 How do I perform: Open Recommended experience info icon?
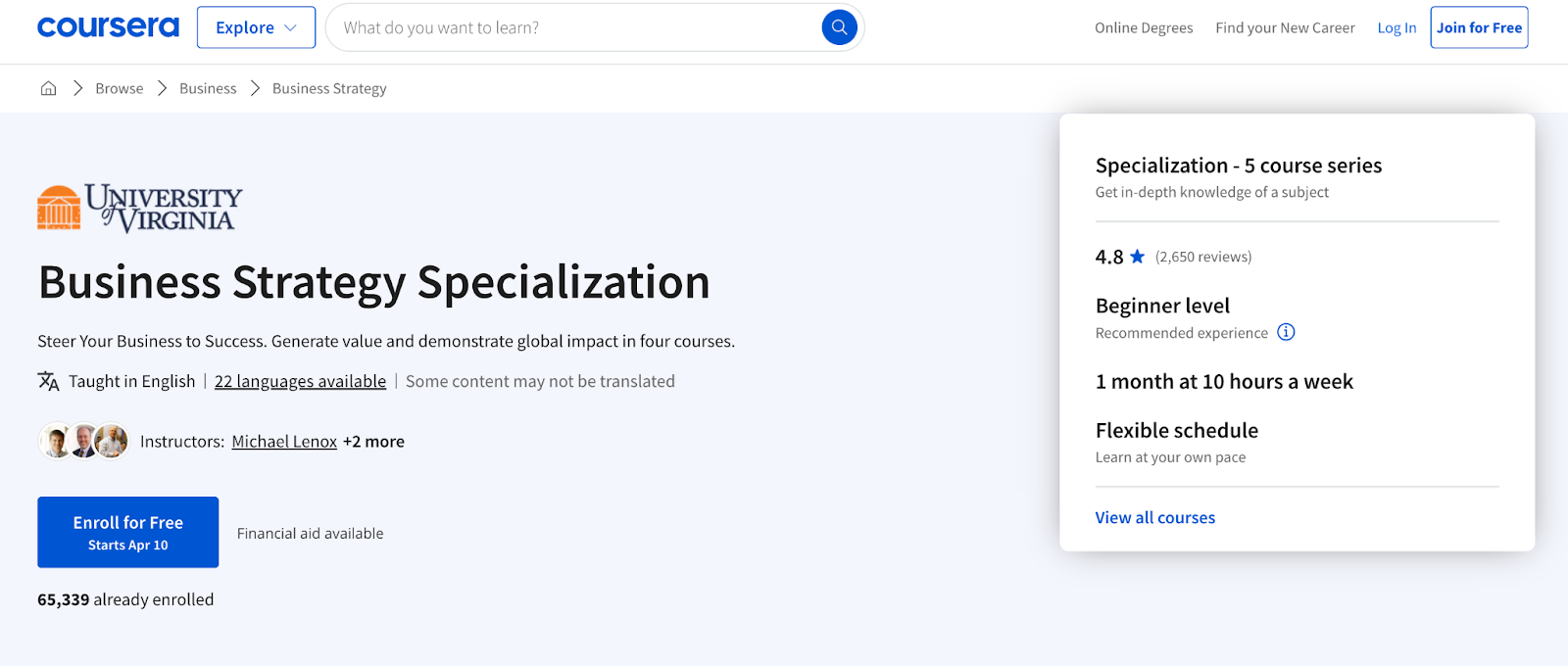point(1286,332)
